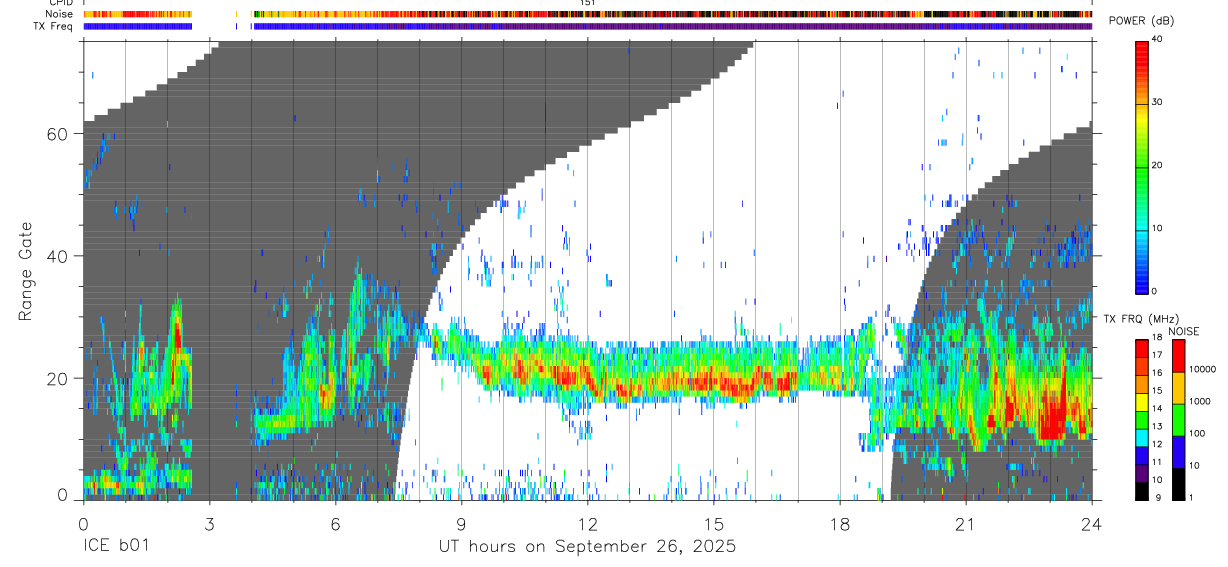The image size is (1228, 567).
Task: Click the Noise strip above the plot
Action: [x=588, y=15]
